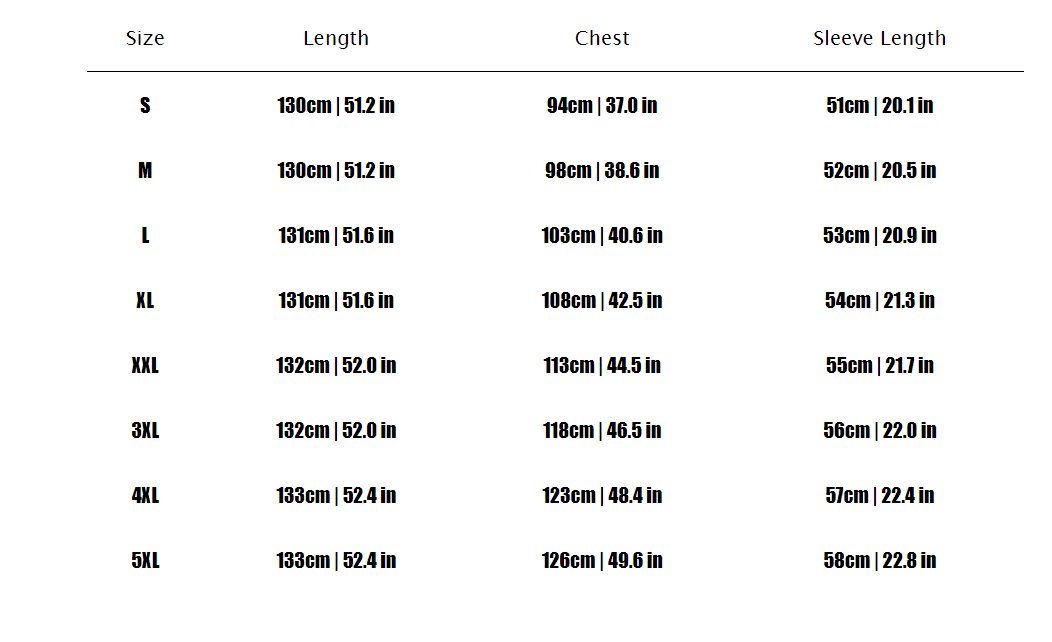Click the Length column header
Image resolution: width=1052 pixels, height=642 pixels.
click(336, 39)
